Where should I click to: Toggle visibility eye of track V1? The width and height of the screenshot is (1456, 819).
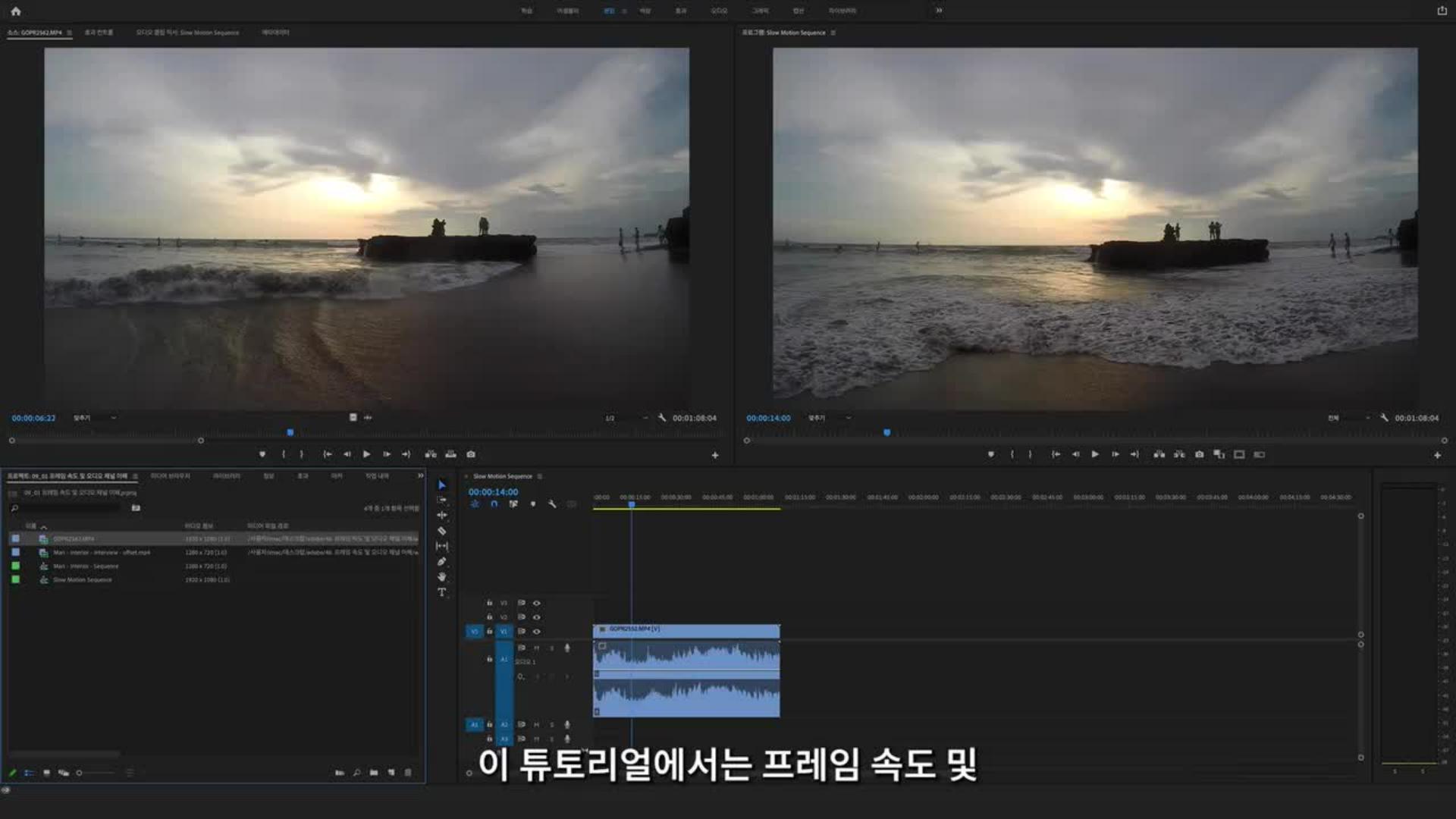pyautogui.click(x=536, y=632)
